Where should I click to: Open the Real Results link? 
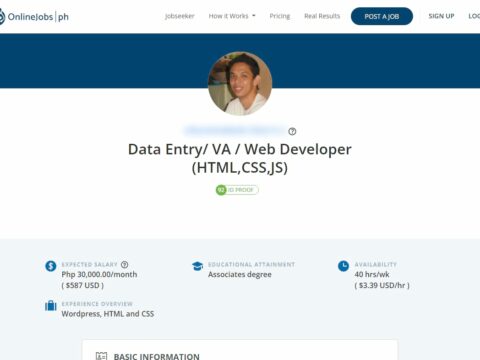[322, 16]
